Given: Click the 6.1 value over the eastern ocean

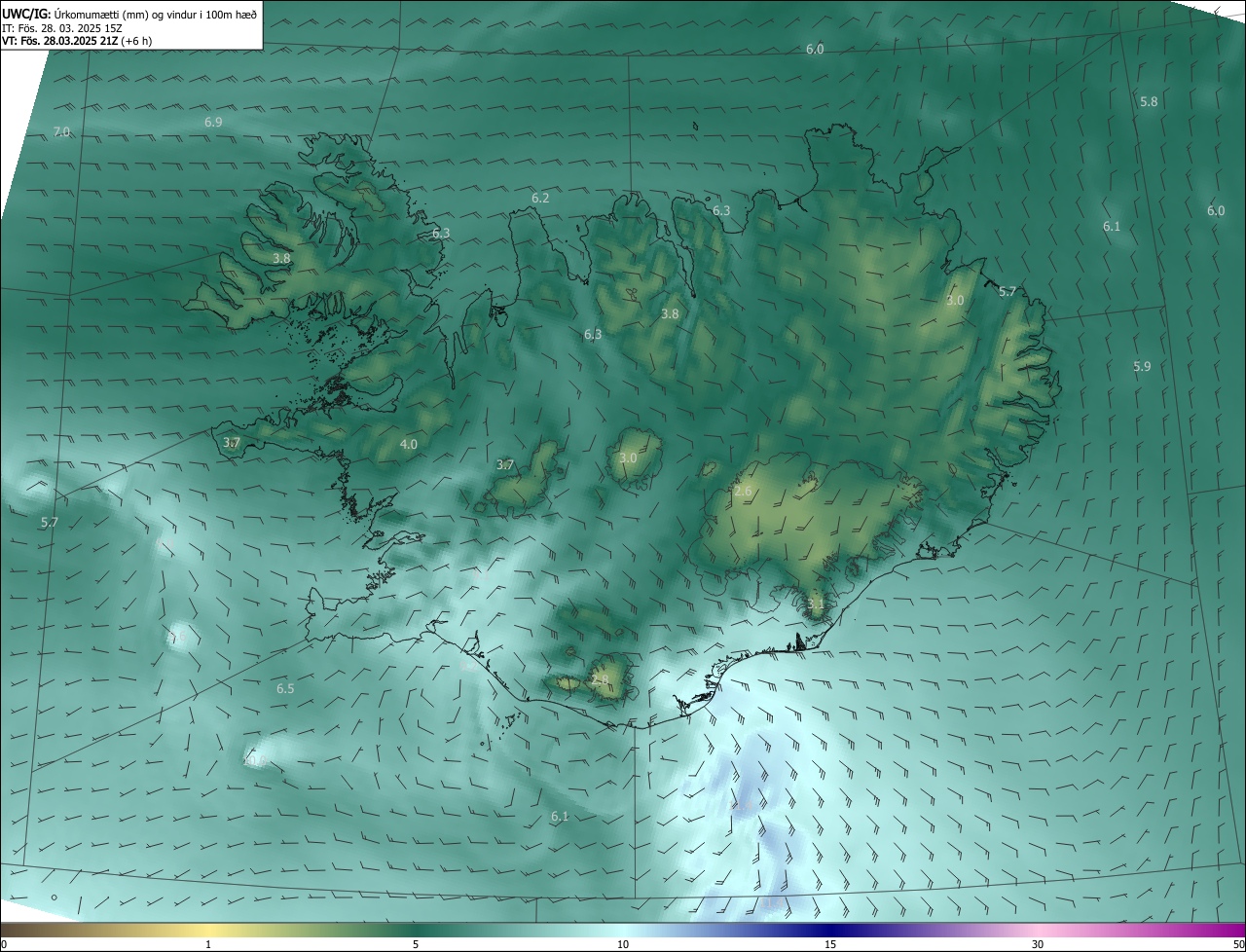Looking at the screenshot, I should click(x=1112, y=226).
